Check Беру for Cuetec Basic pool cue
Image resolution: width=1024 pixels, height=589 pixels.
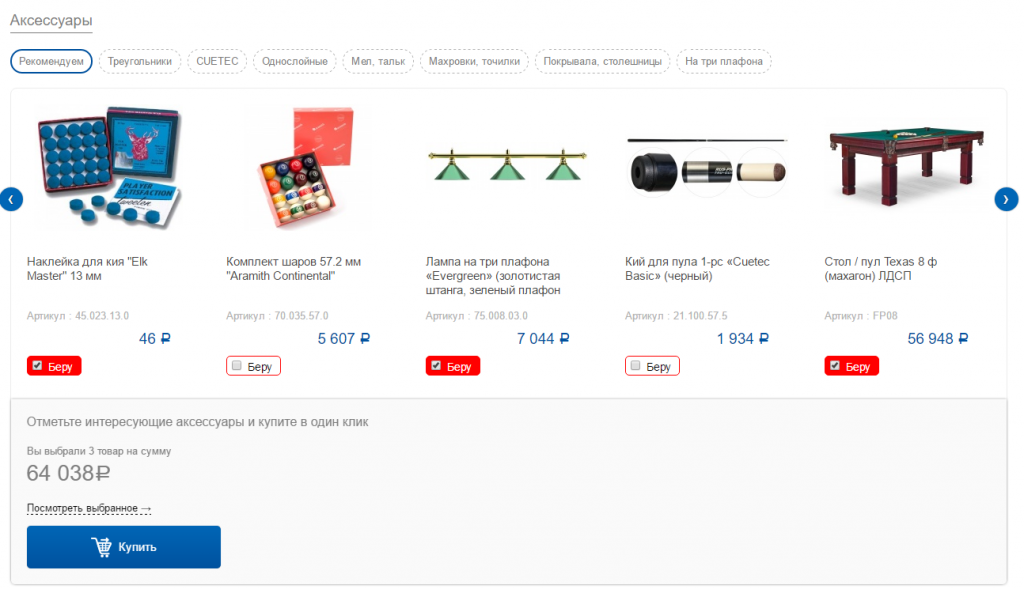coord(652,366)
